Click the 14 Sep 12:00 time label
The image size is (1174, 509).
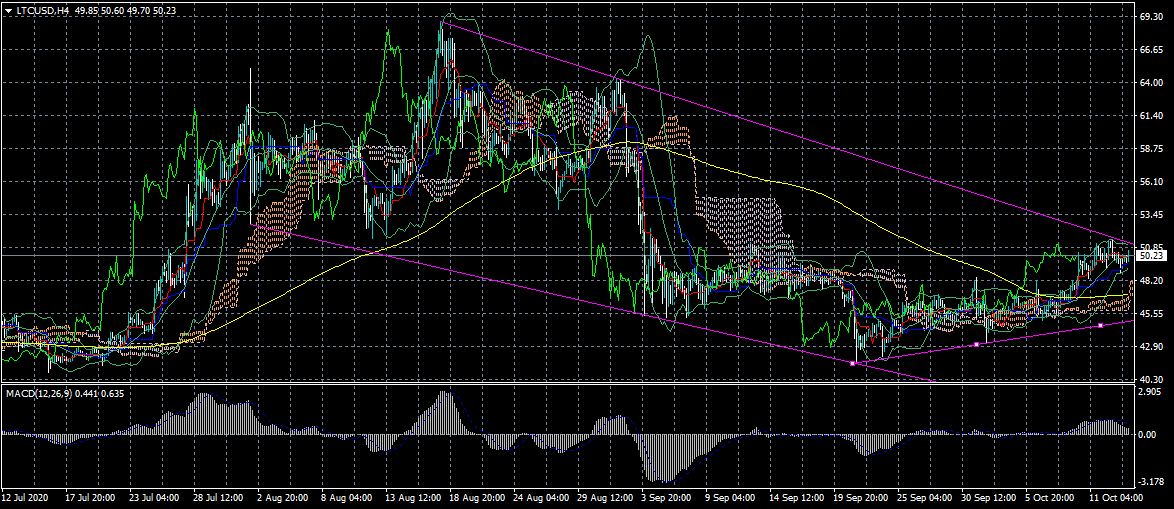pyautogui.click(x=795, y=497)
